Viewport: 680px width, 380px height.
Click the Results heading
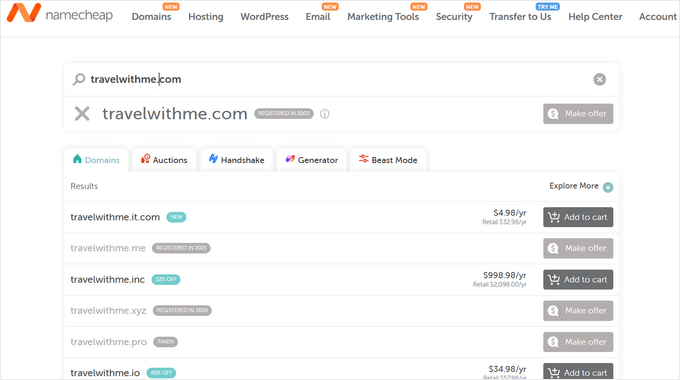(x=84, y=186)
